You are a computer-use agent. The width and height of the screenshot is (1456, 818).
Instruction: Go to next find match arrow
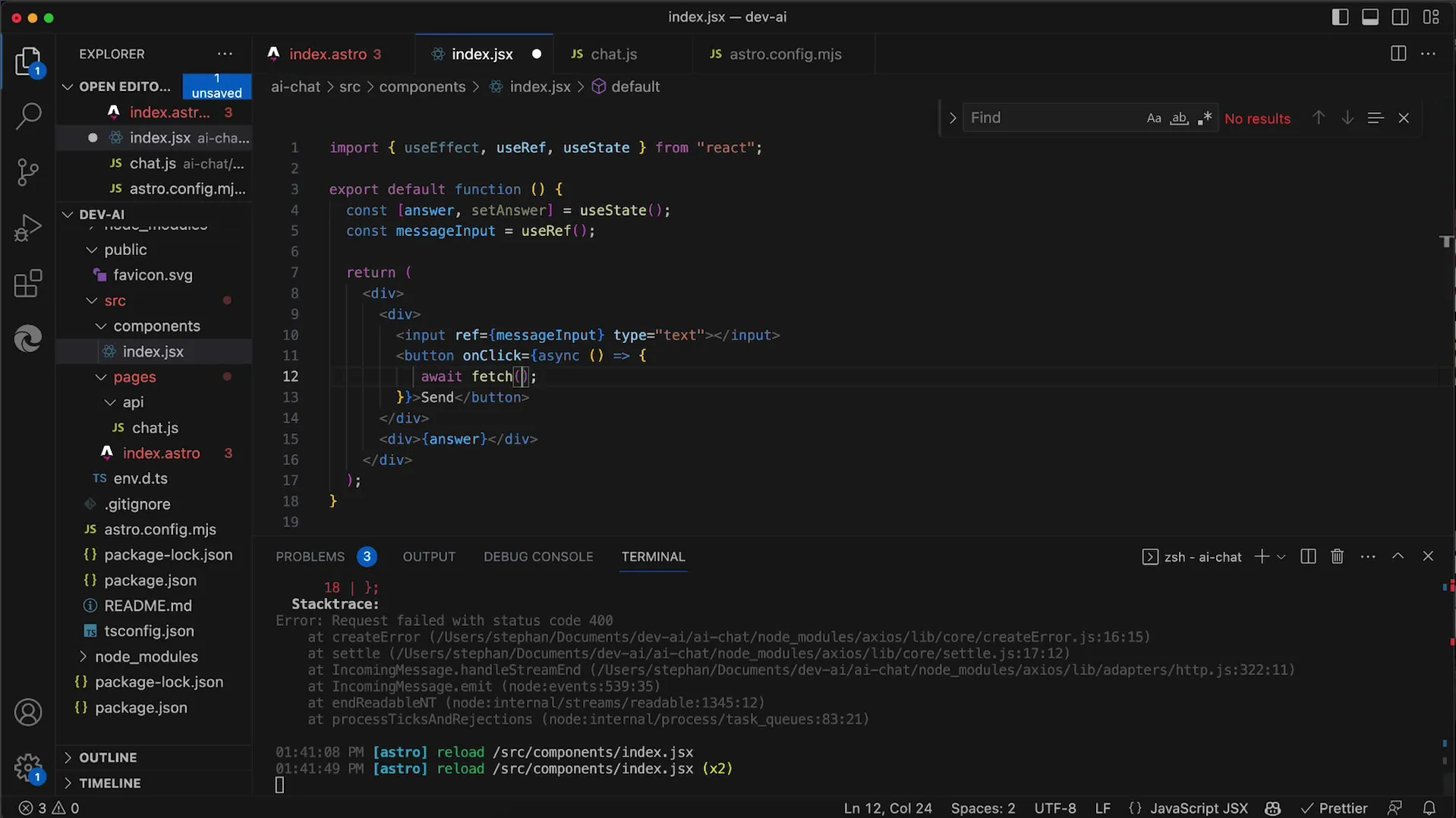click(1347, 118)
